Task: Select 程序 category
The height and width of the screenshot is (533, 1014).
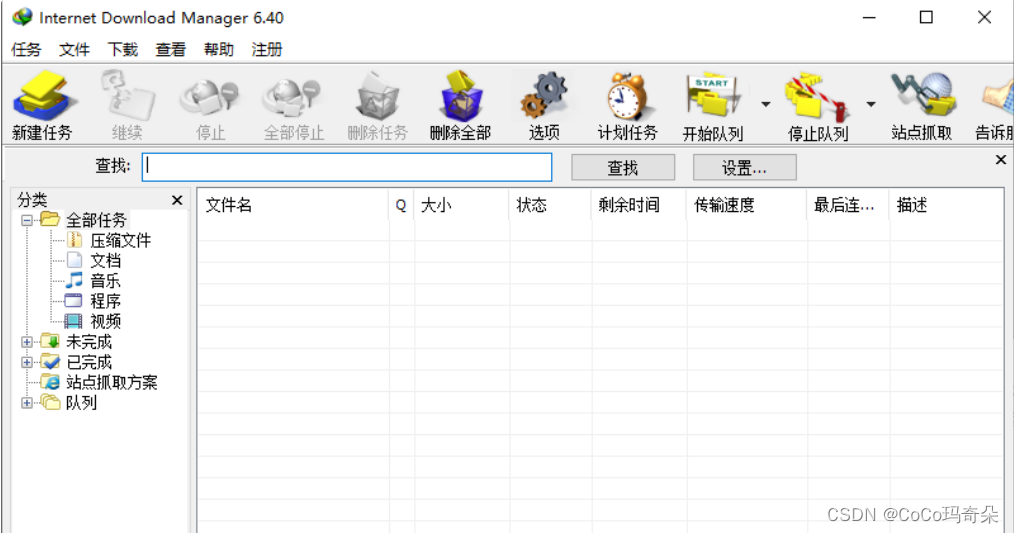Action: [x=105, y=301]
